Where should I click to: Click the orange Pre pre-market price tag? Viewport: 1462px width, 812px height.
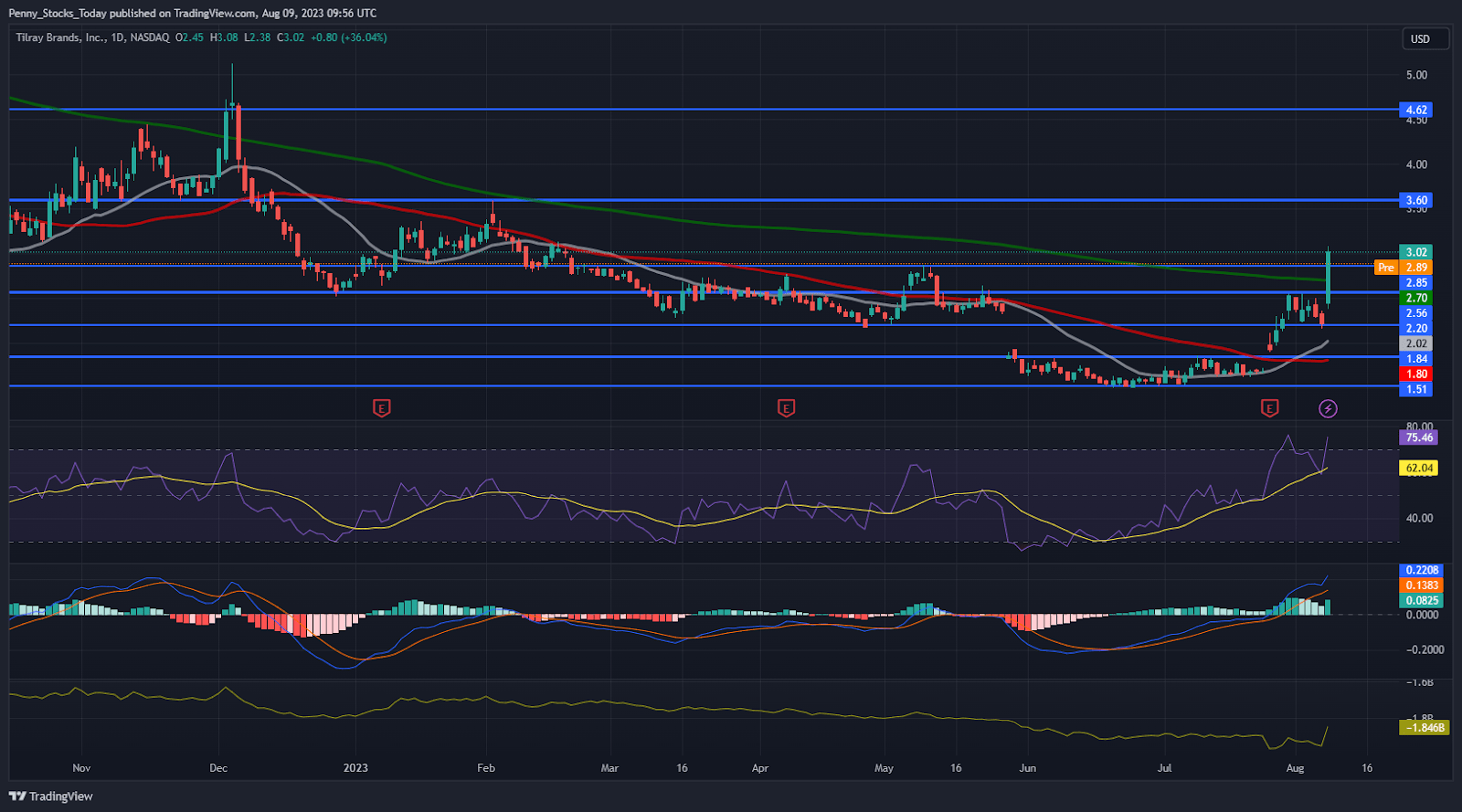click(1386, 268)
